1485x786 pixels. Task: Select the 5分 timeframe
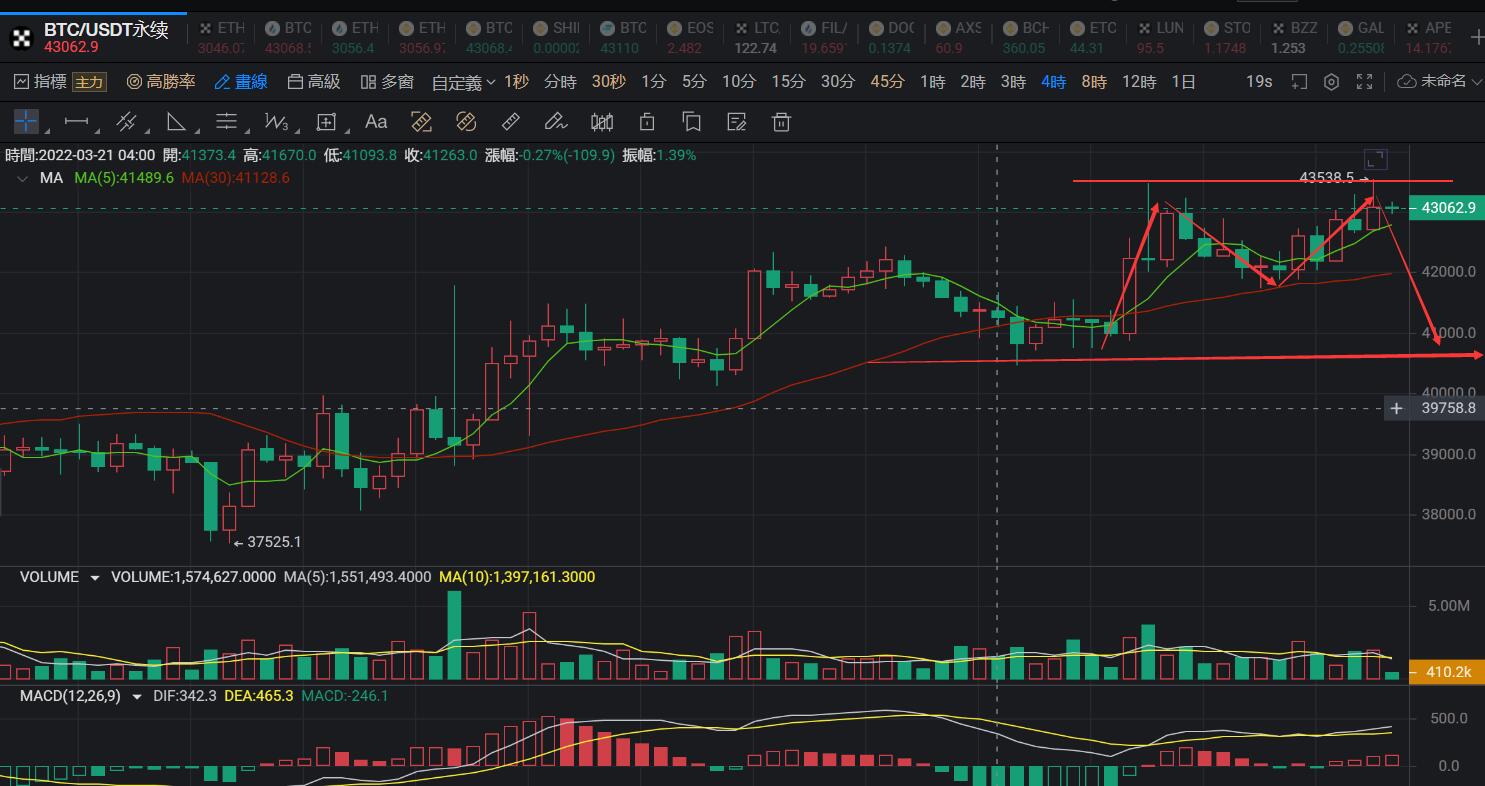point(694,82)
